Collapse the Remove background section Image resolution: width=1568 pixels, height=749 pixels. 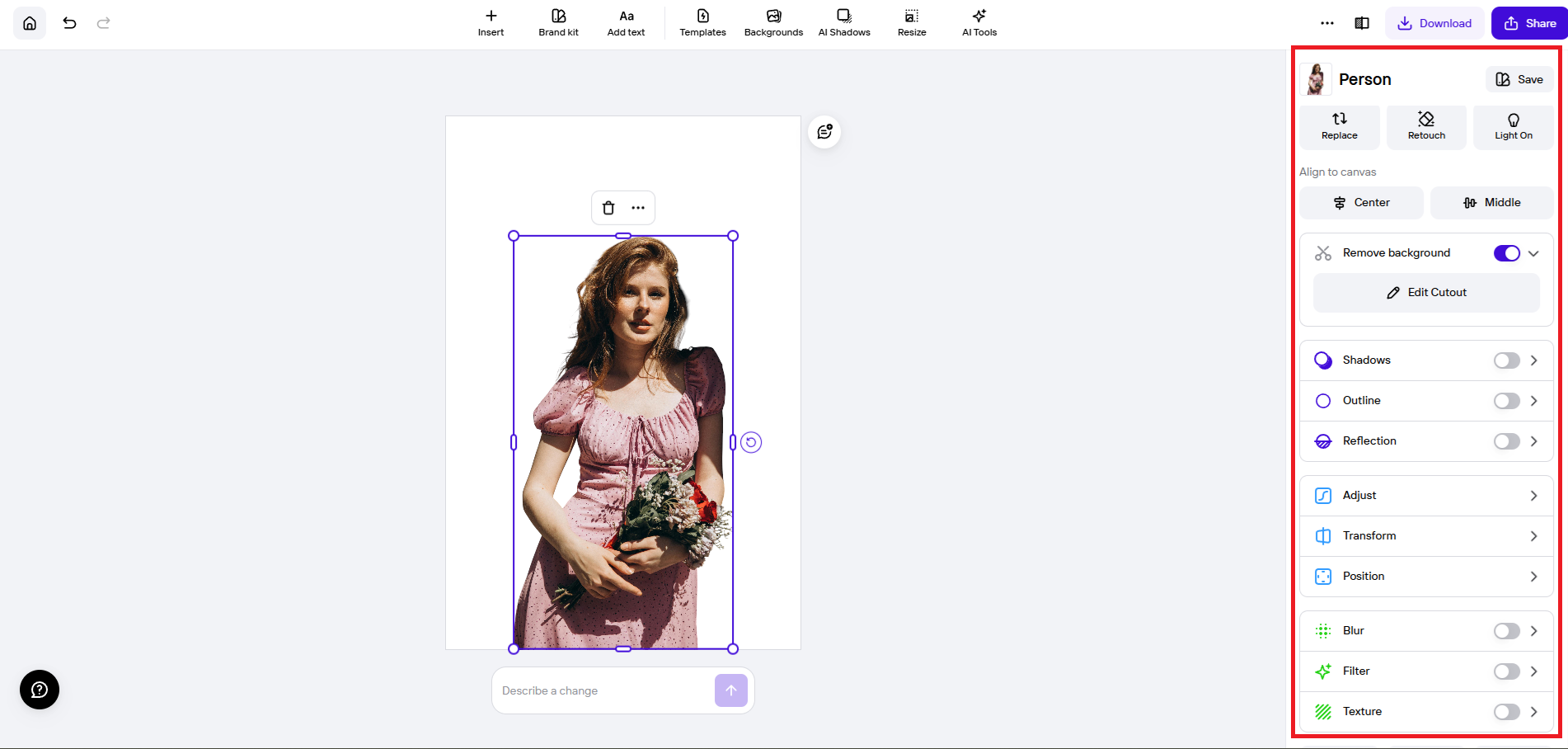[x=1533, y=253]
